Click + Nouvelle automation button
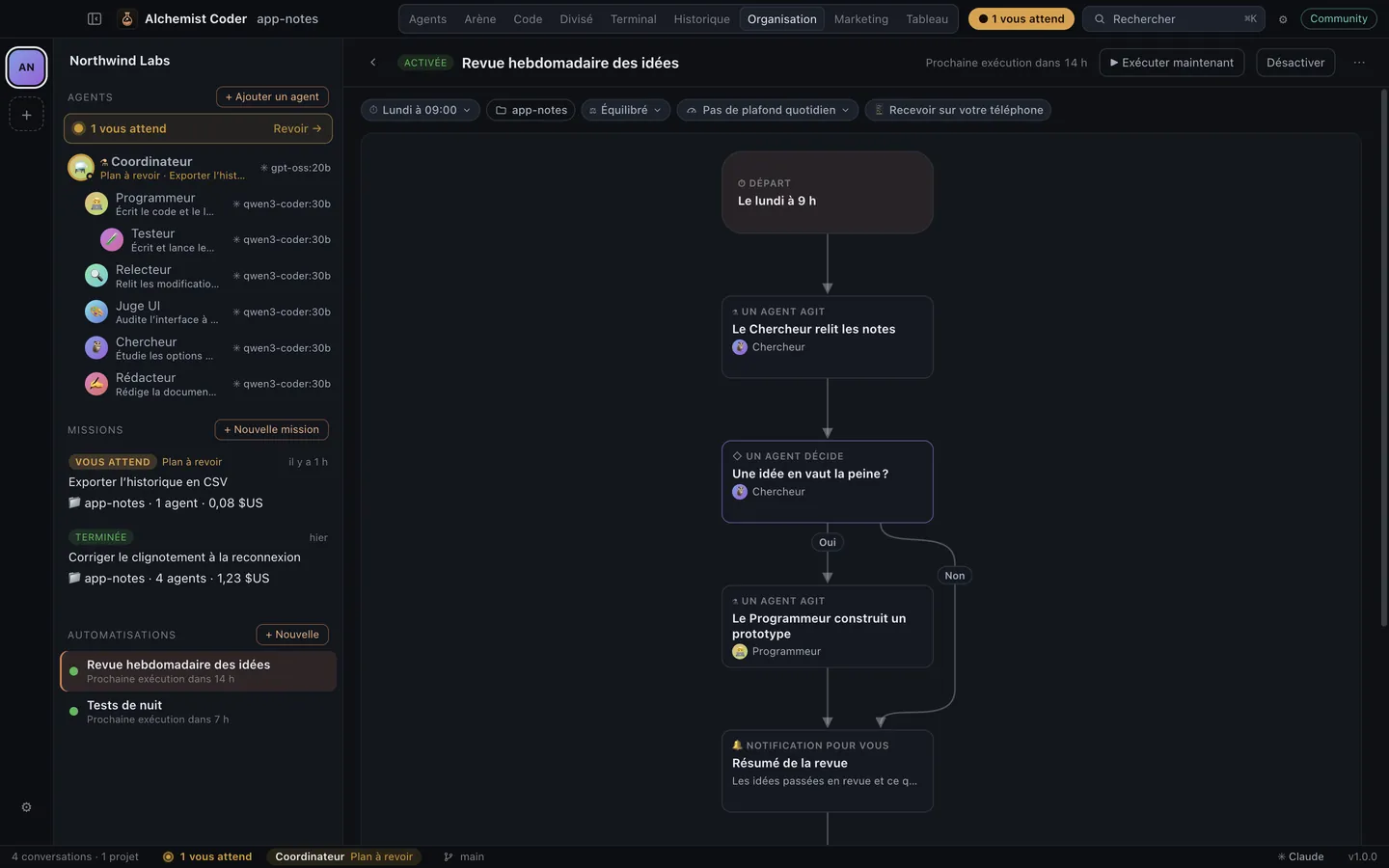 coord(292,635)
